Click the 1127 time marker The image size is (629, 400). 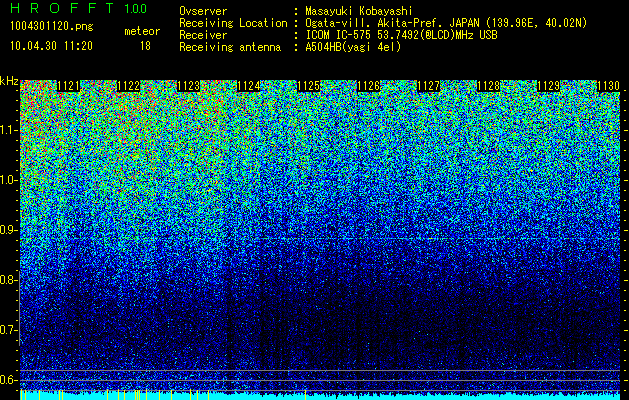[x=428, y=86]
